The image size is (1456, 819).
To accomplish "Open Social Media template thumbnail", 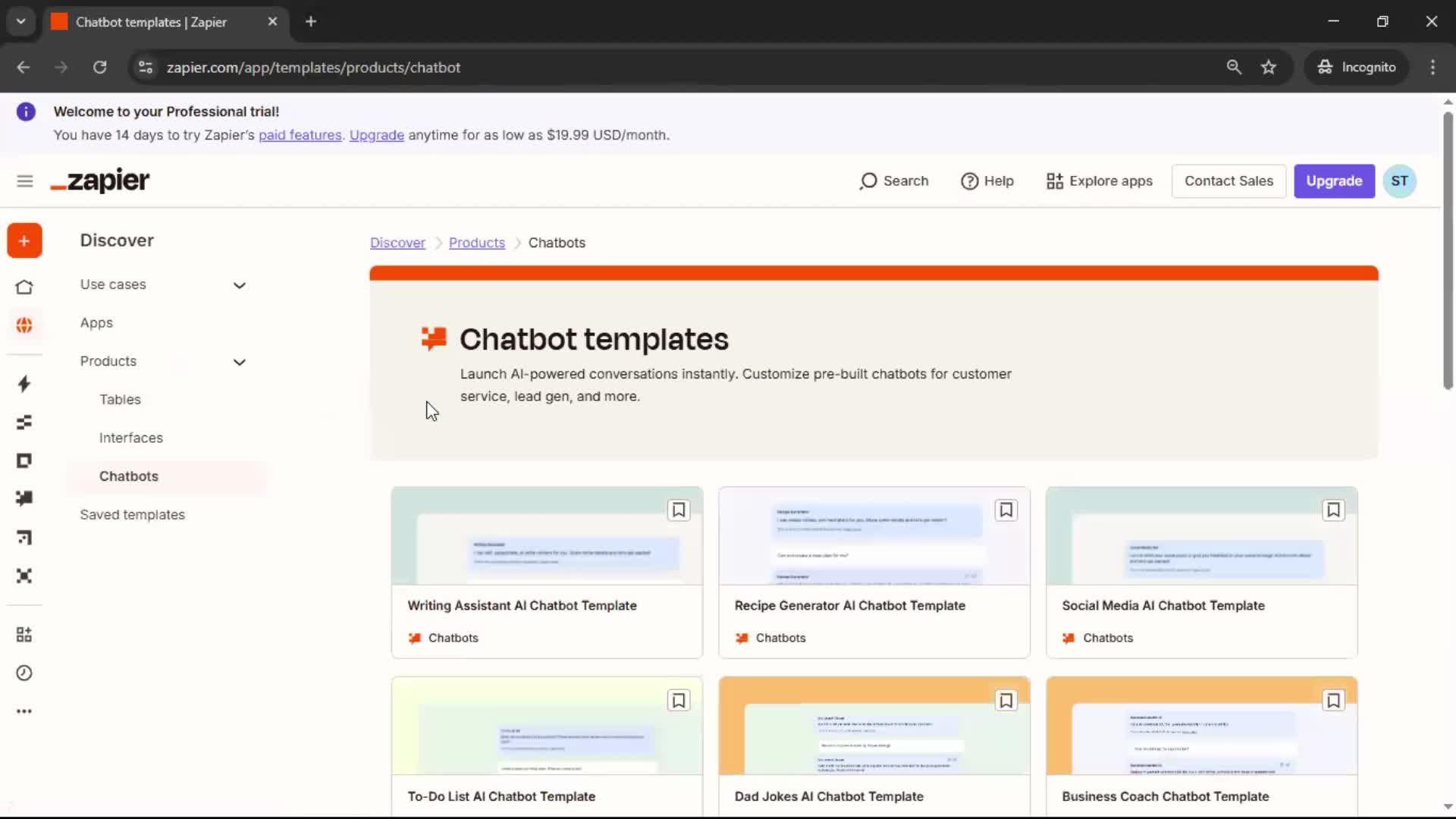I will point(1201,536).
